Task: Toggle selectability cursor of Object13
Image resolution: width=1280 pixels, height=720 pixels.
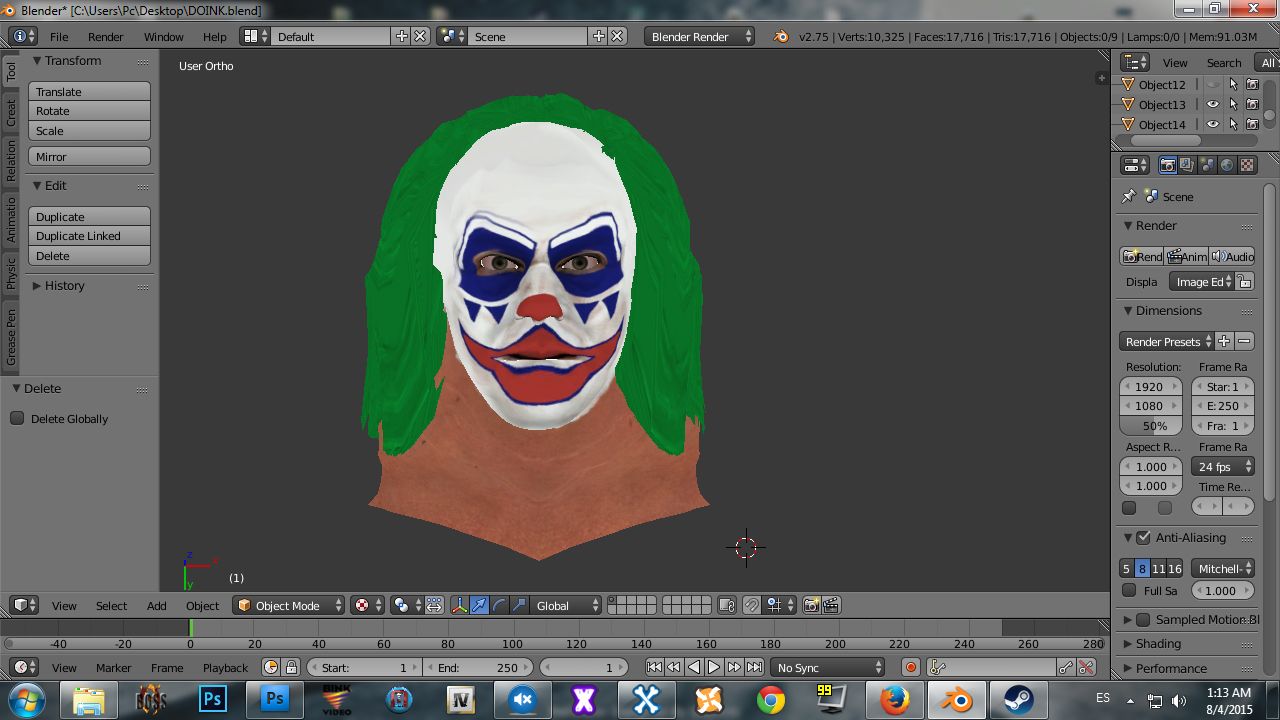Action: 1233,104
